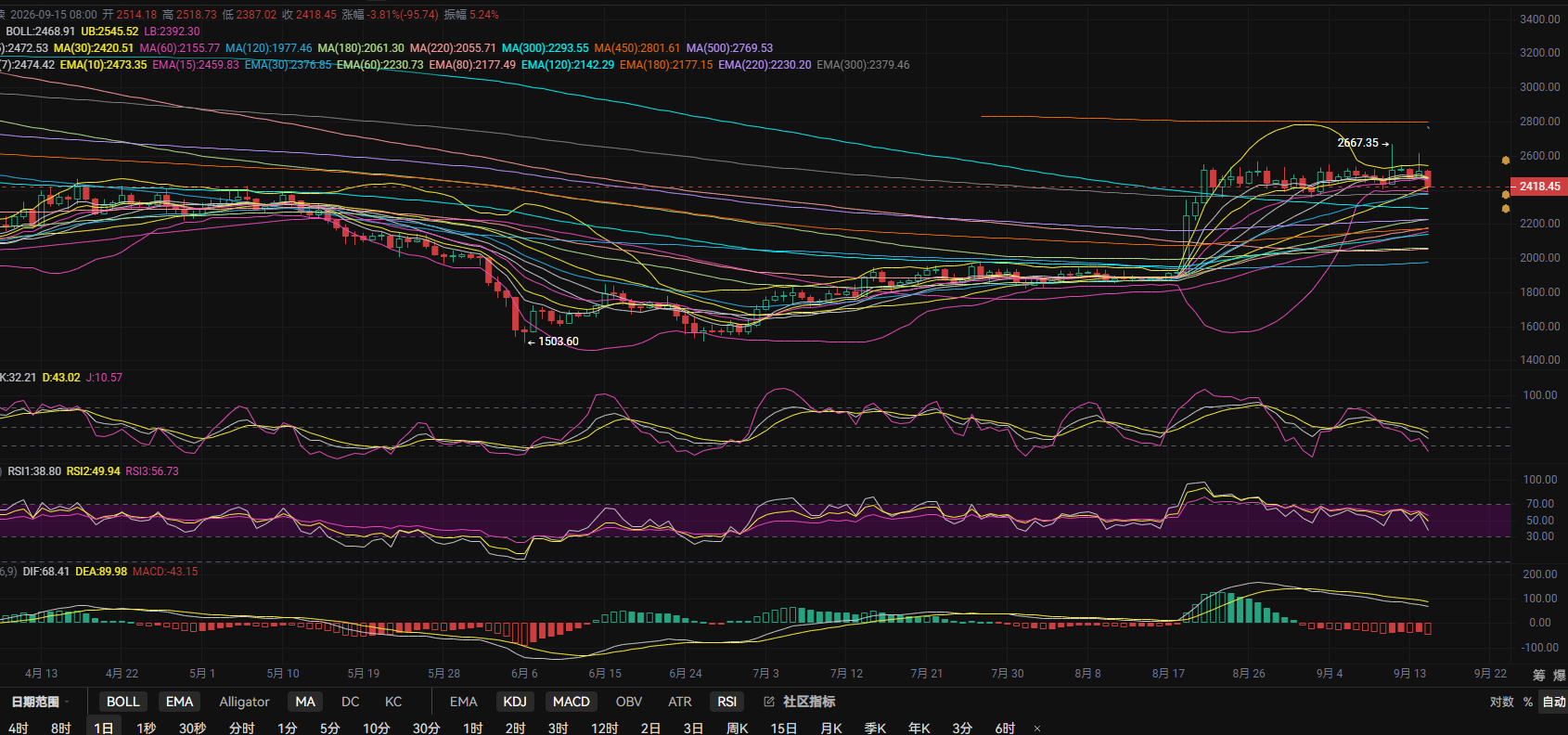Screen dimensions: 1568x735
Task: Click the EMA(10):2473.35 label
Action: [103, 65]
